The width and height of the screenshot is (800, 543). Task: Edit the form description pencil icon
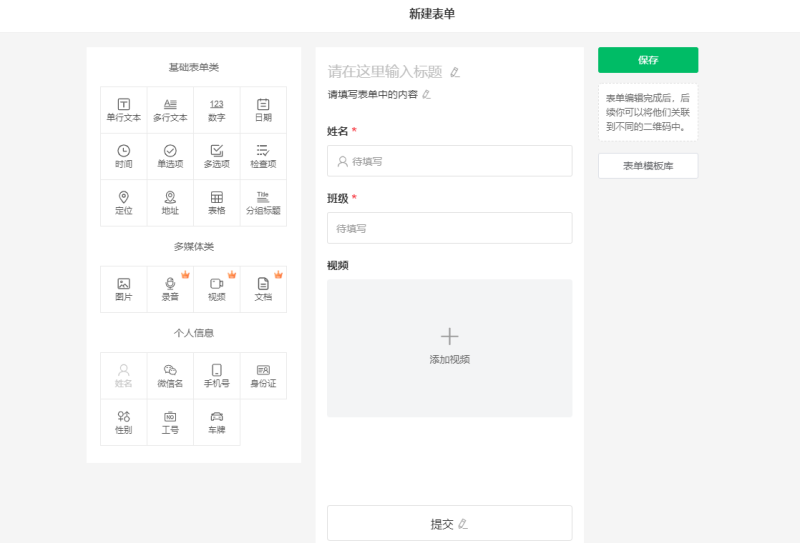coord(427,94)
